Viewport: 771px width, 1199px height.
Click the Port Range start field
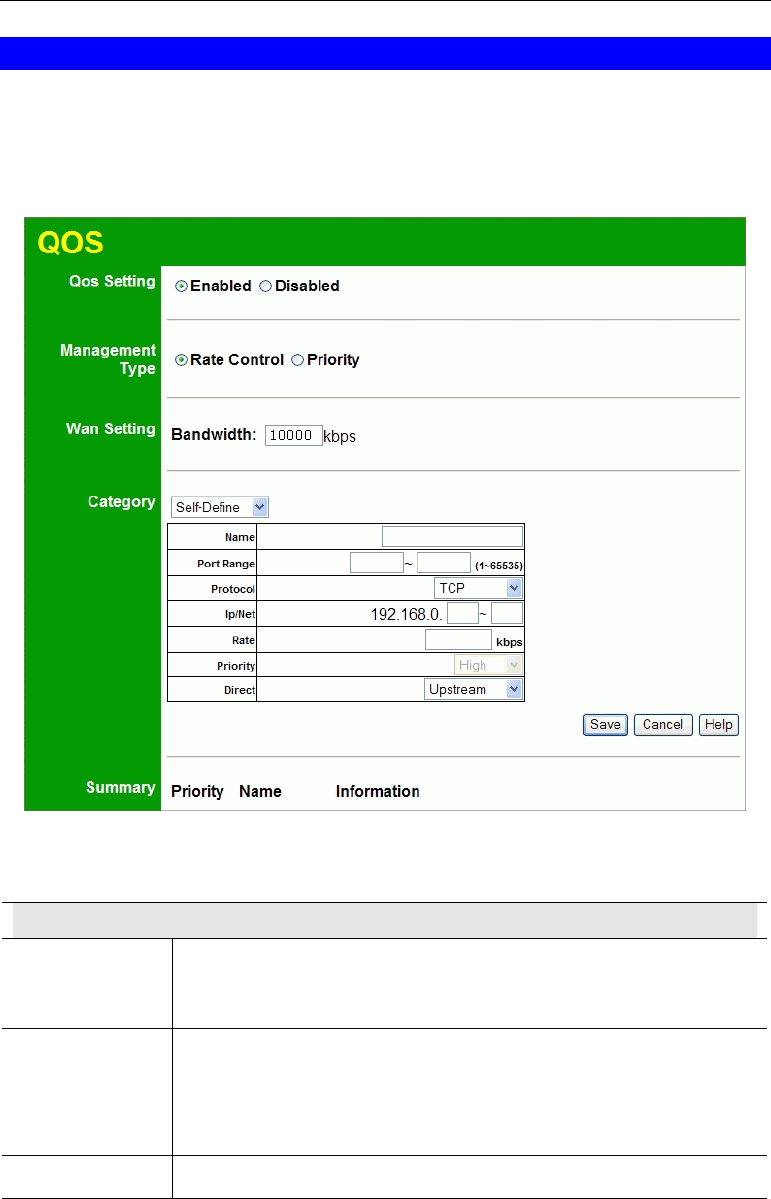coord(376,563)
